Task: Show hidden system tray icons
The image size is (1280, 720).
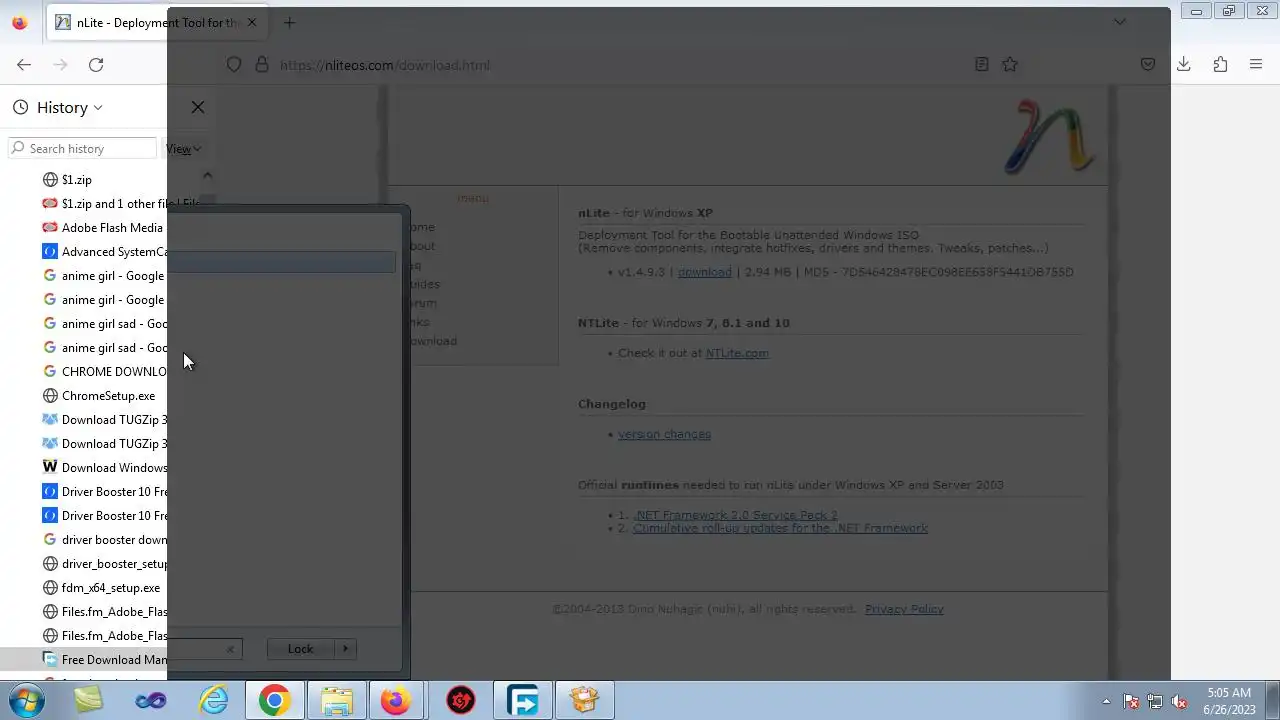Action: [1106, 701]
